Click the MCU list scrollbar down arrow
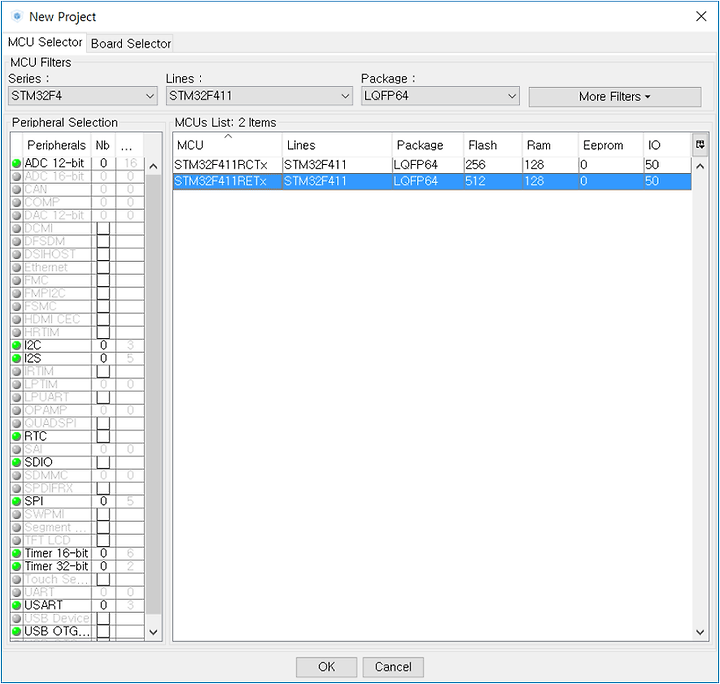The height and width of the screenshot is (684, 720). pyautogui.click(x=700, y=632)
